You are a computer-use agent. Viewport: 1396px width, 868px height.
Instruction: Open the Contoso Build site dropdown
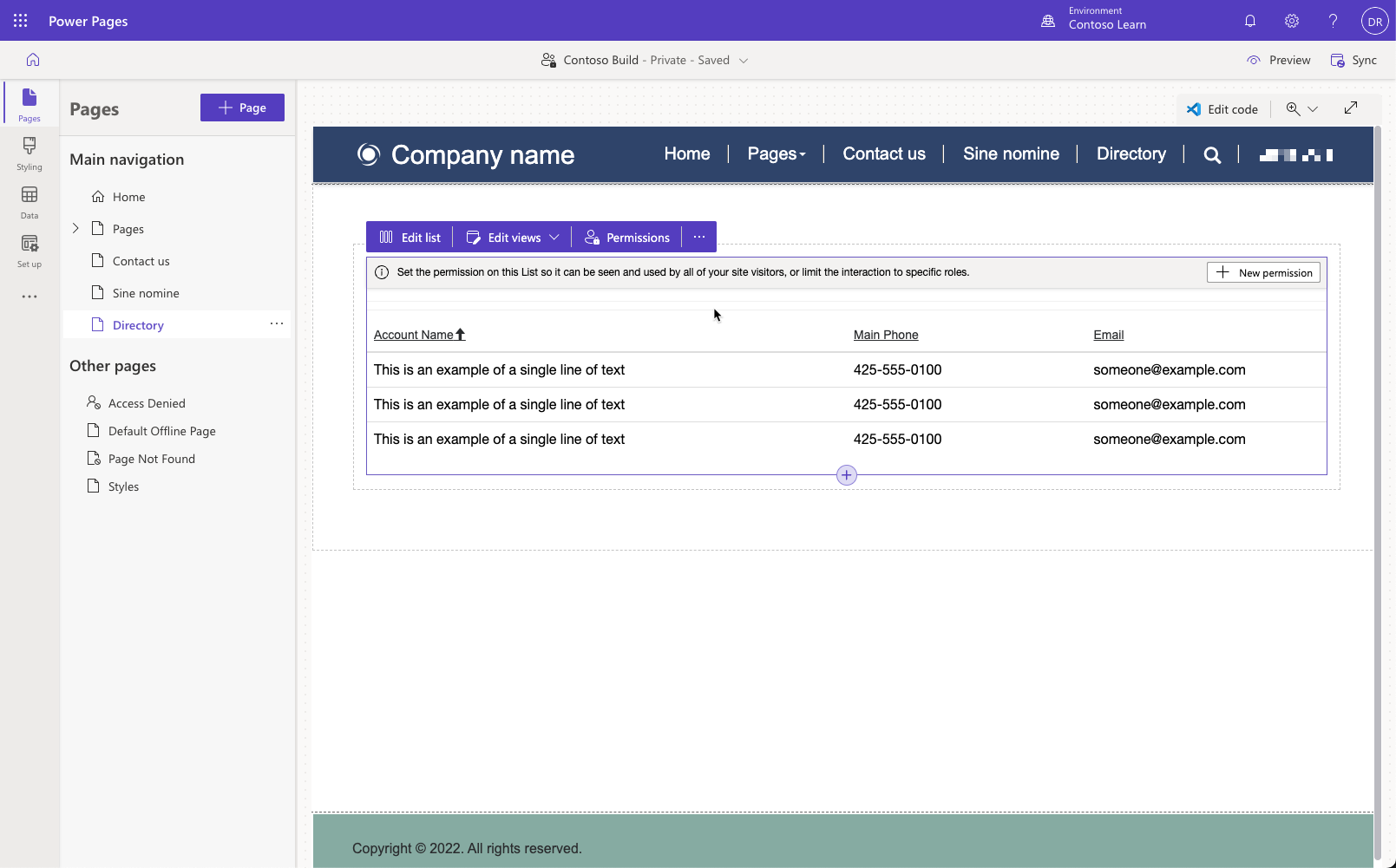pos(744,60)
